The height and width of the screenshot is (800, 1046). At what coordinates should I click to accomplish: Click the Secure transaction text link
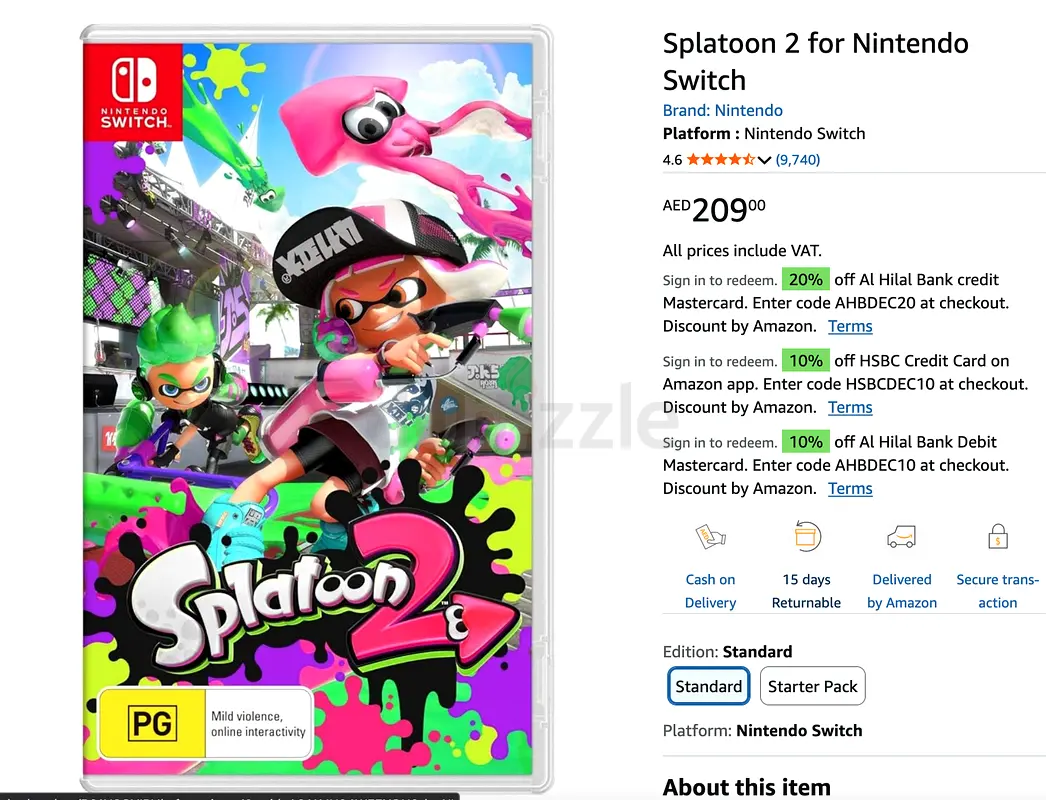click(997, 591)
